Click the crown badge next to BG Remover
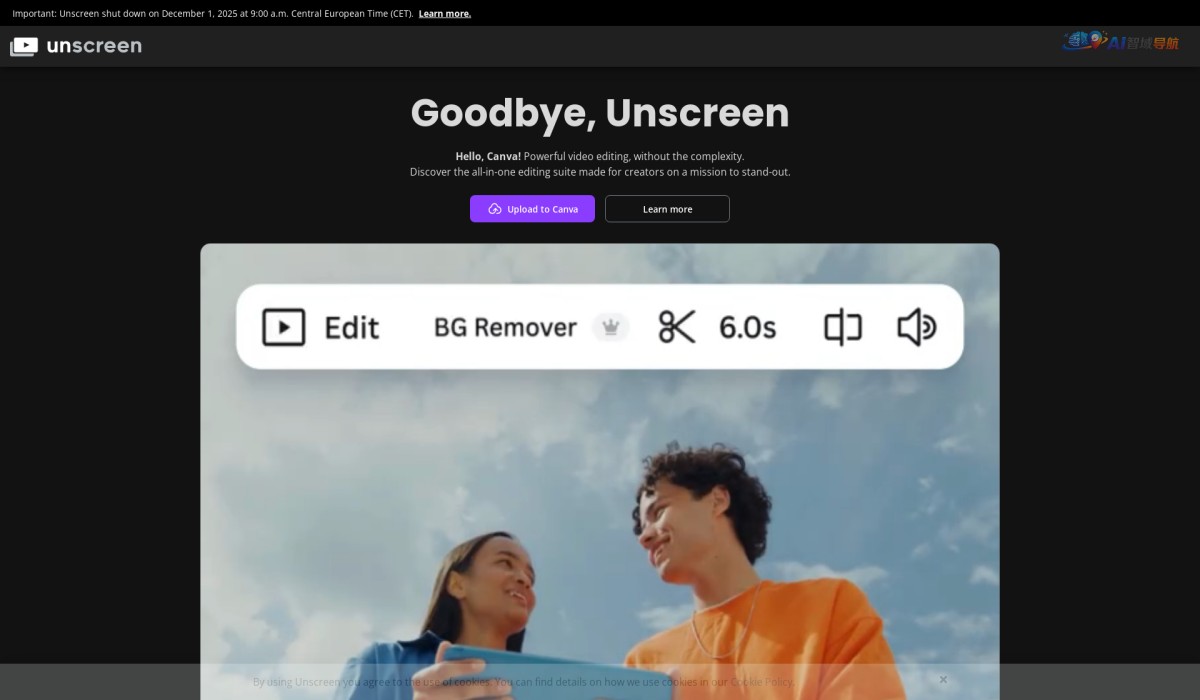 click(611, 327)
